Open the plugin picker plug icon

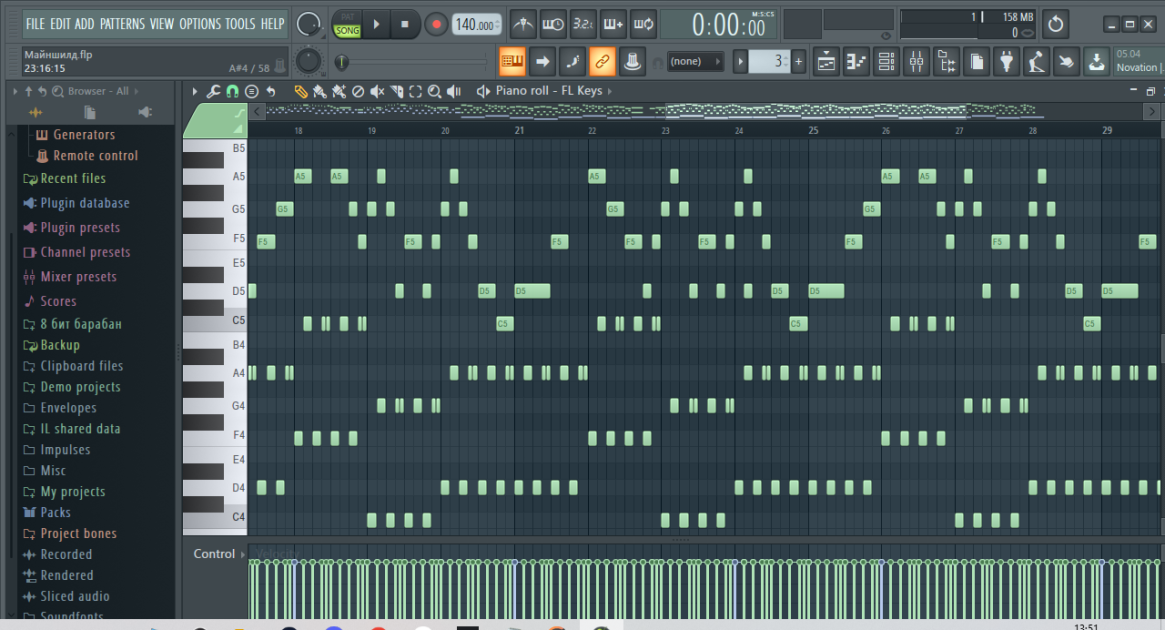(1007, 62)
